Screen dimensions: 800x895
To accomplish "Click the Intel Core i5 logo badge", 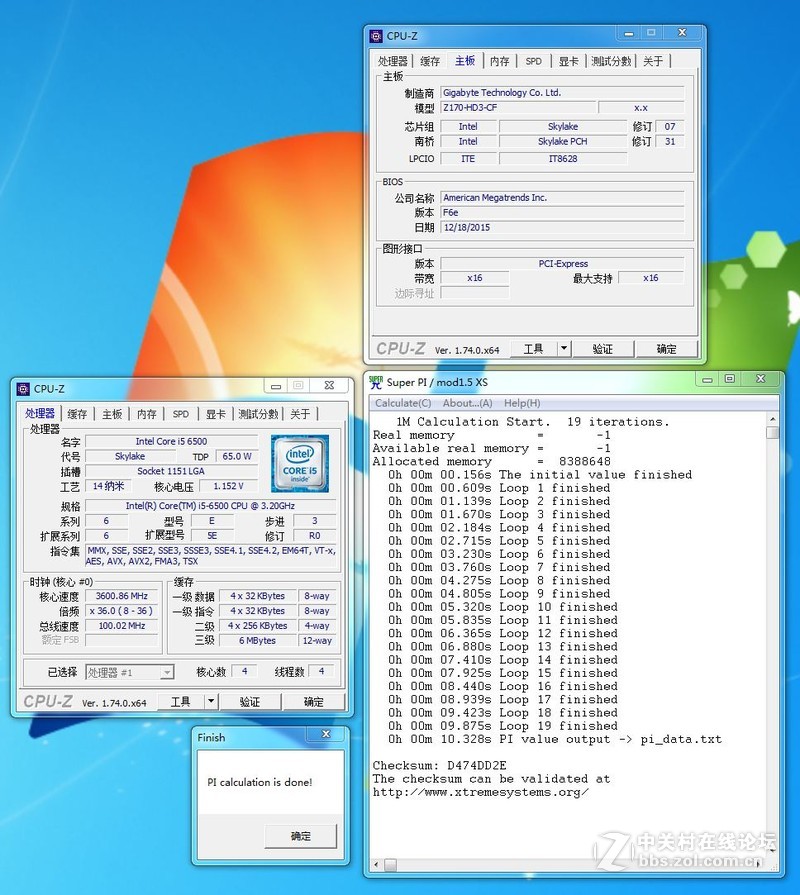I will pyautogui.click(x=300, y=463).
